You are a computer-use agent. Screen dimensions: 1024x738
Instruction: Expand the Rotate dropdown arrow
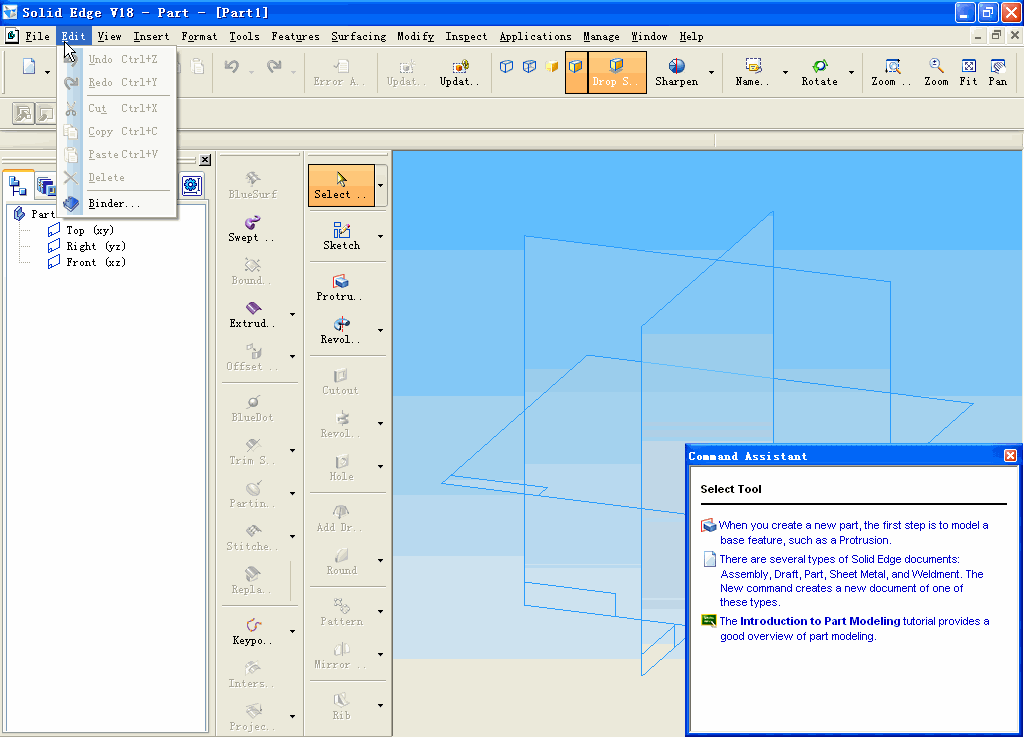coord(851,72)
